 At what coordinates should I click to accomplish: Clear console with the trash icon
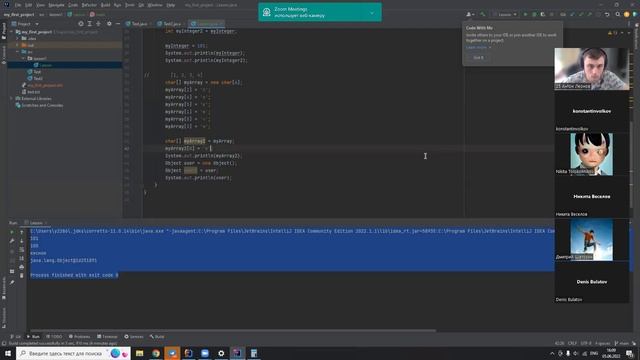coord(22,276)
